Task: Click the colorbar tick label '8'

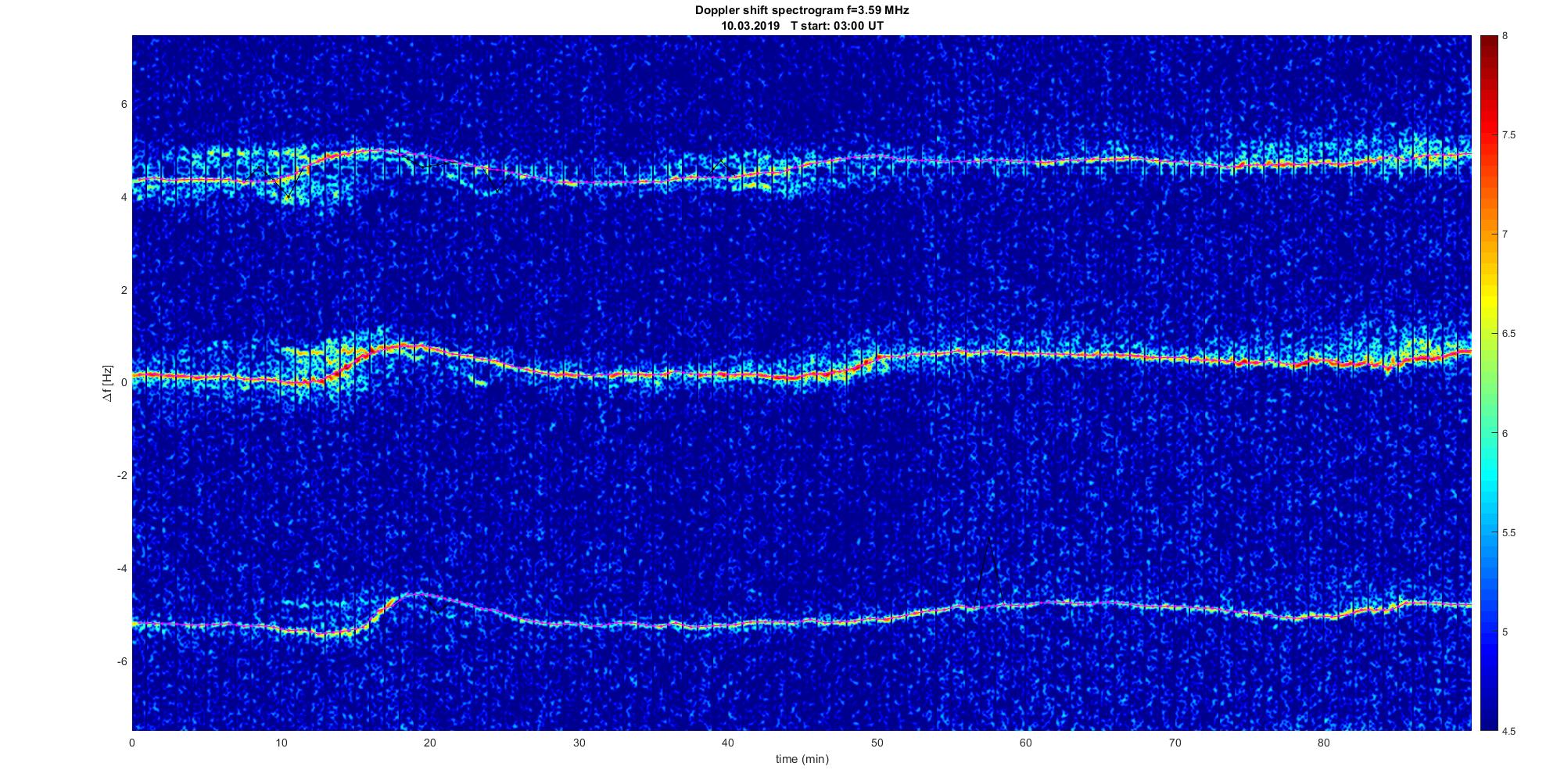Action: tap(1505, 36)
